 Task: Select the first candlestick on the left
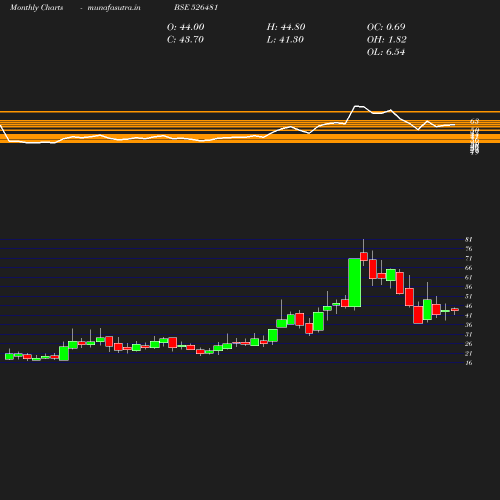point(9,356)
